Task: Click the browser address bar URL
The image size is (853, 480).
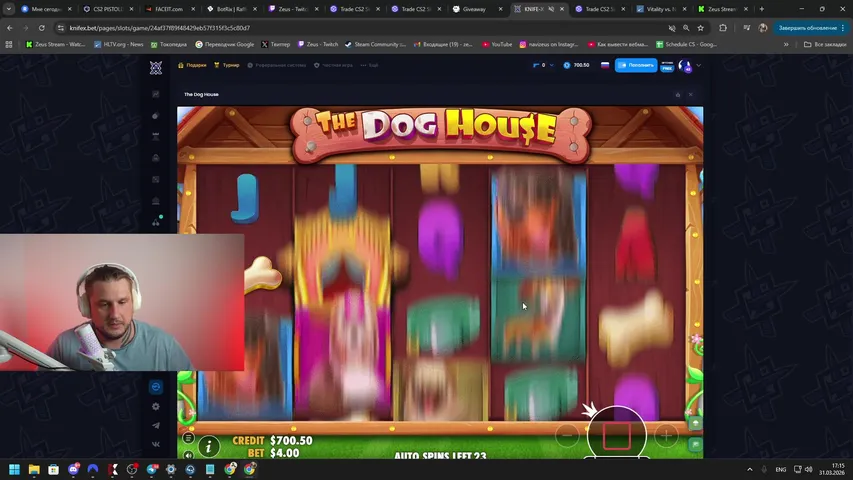Action: (300, 28)
